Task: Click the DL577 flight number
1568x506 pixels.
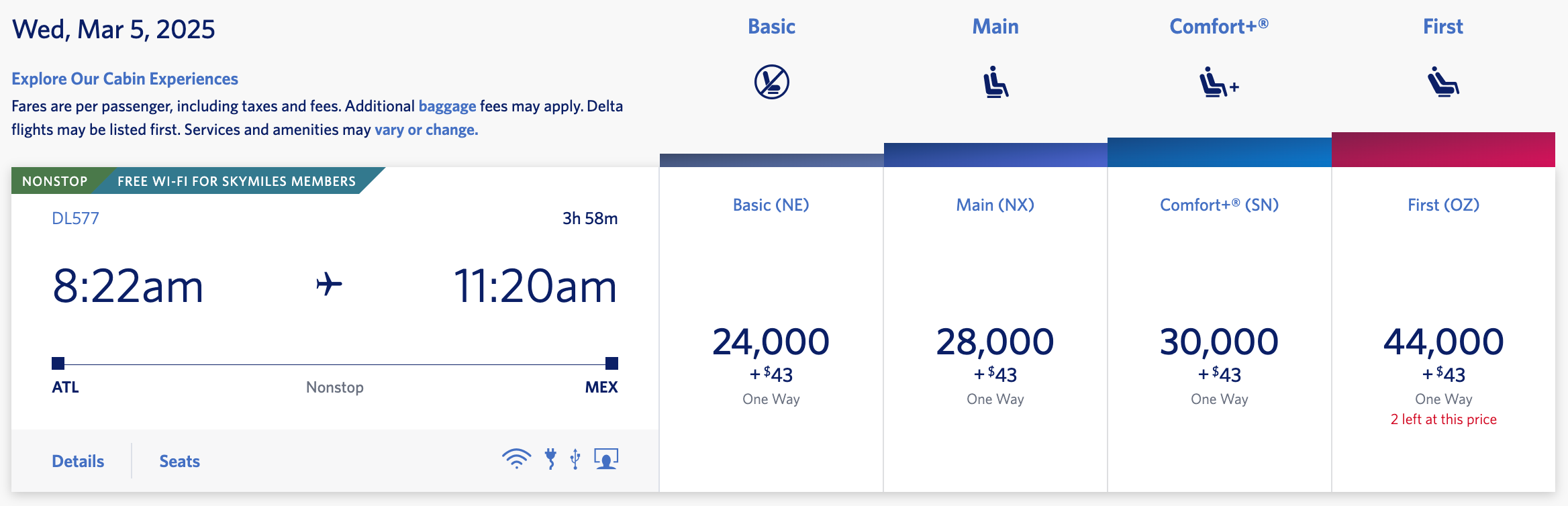Action: 75,218
